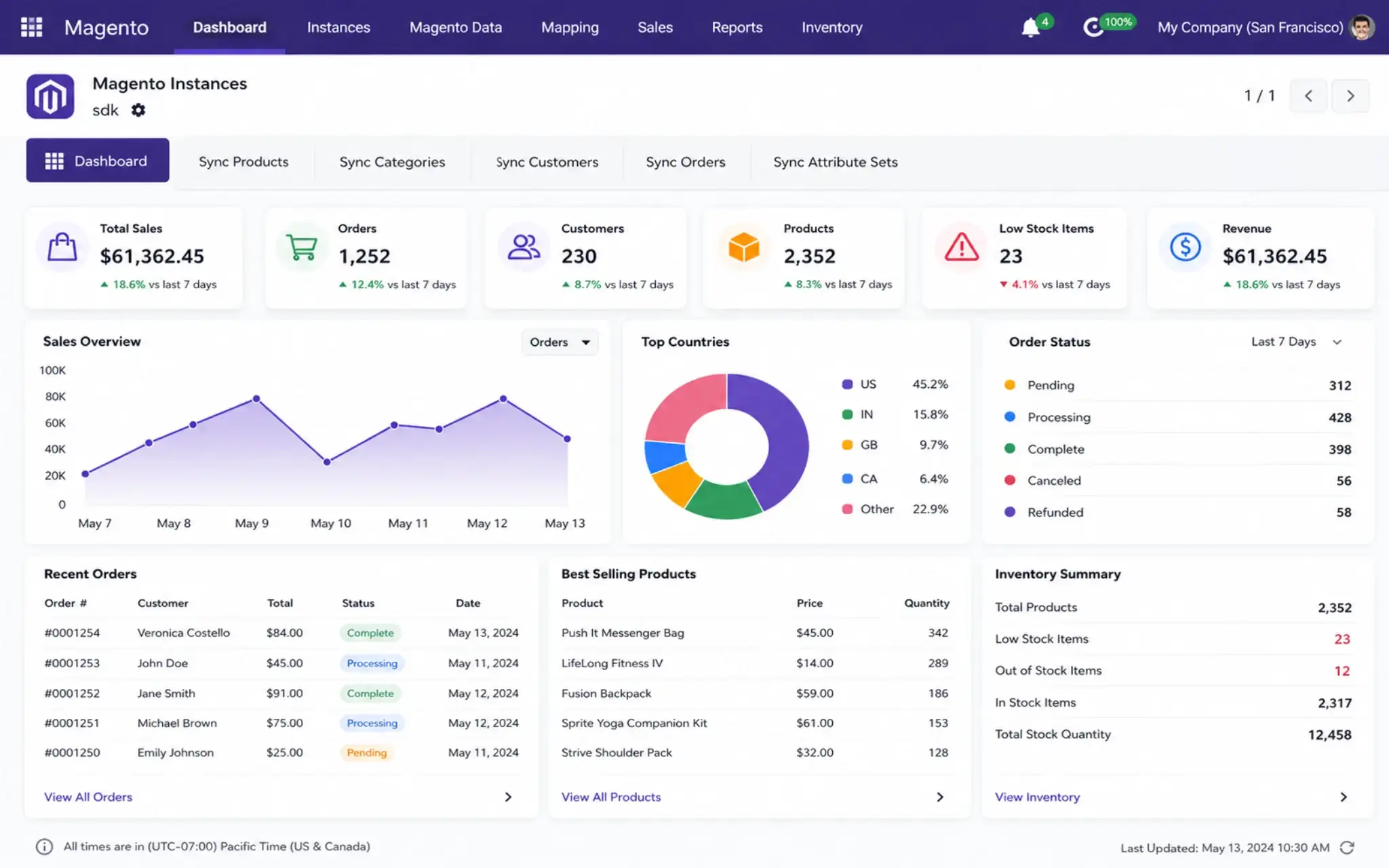Screen dimensions: 1389x868
Task: Click arrow next to View Inventory
Action: point(1344,797)
